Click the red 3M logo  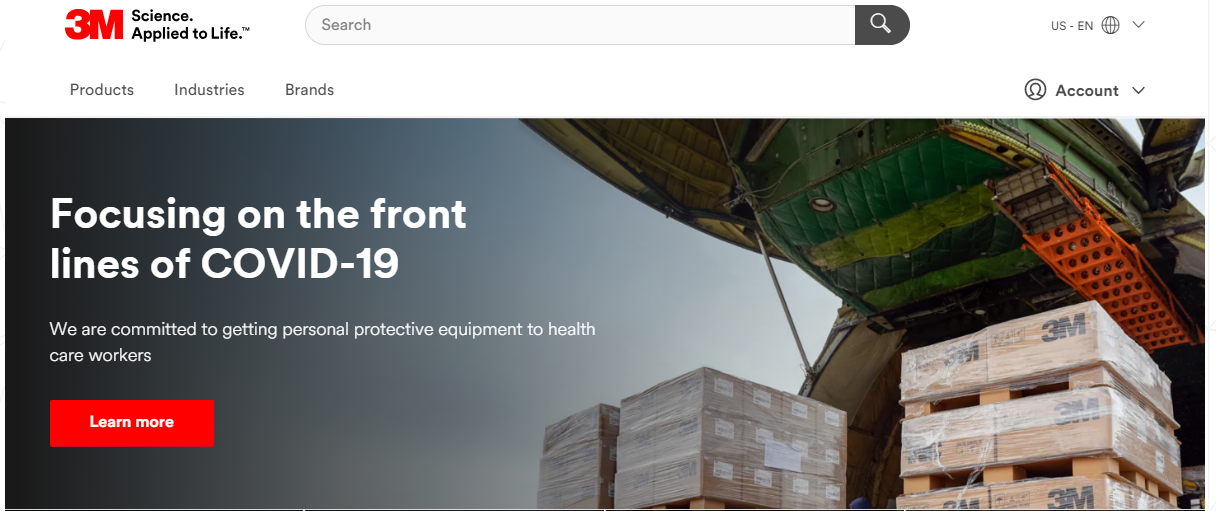(x=94, y=25)
